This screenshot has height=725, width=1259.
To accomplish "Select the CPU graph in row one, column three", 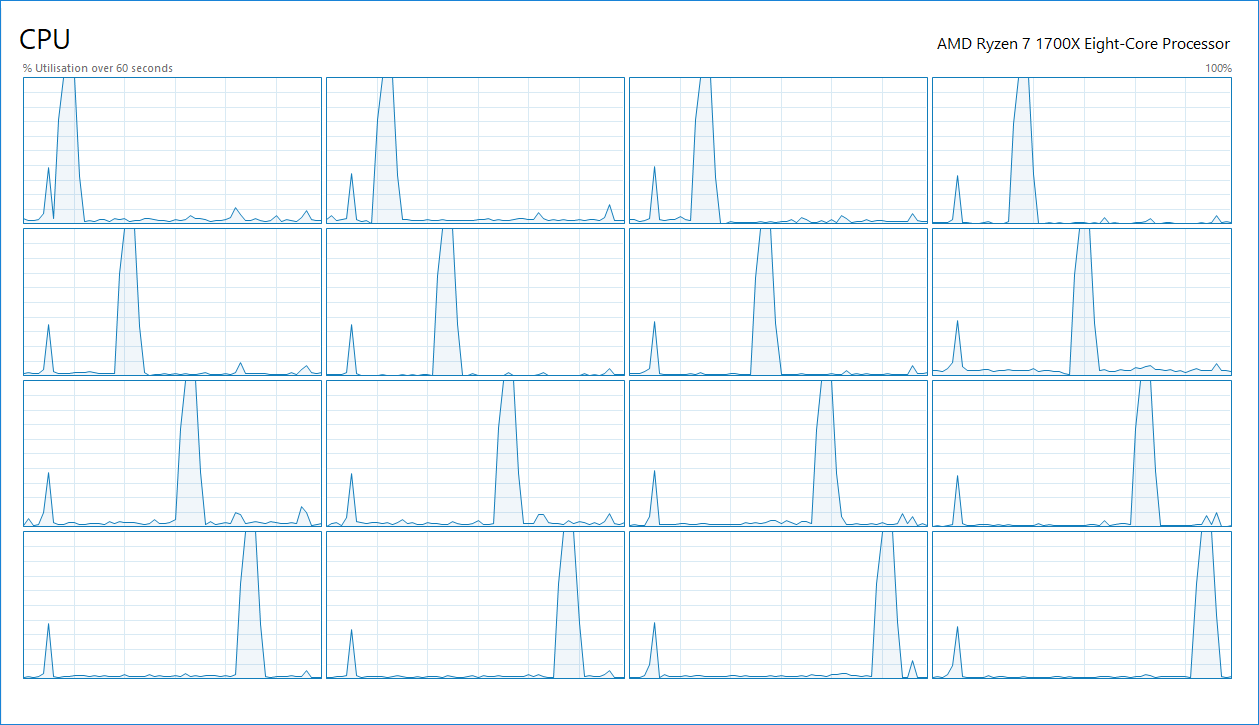I will (778, 151).
